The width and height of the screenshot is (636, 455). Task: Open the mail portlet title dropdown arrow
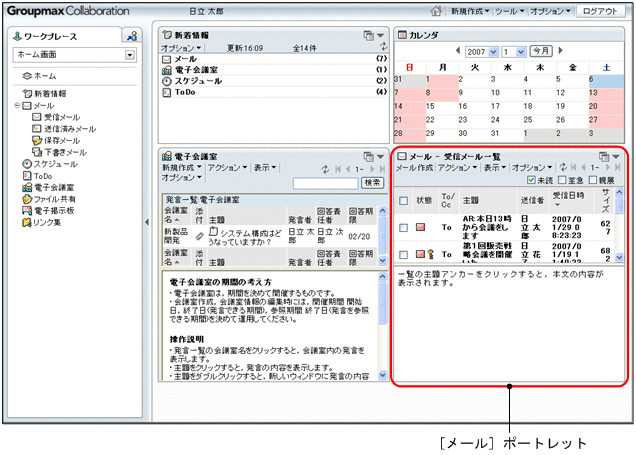pos(616,157)
